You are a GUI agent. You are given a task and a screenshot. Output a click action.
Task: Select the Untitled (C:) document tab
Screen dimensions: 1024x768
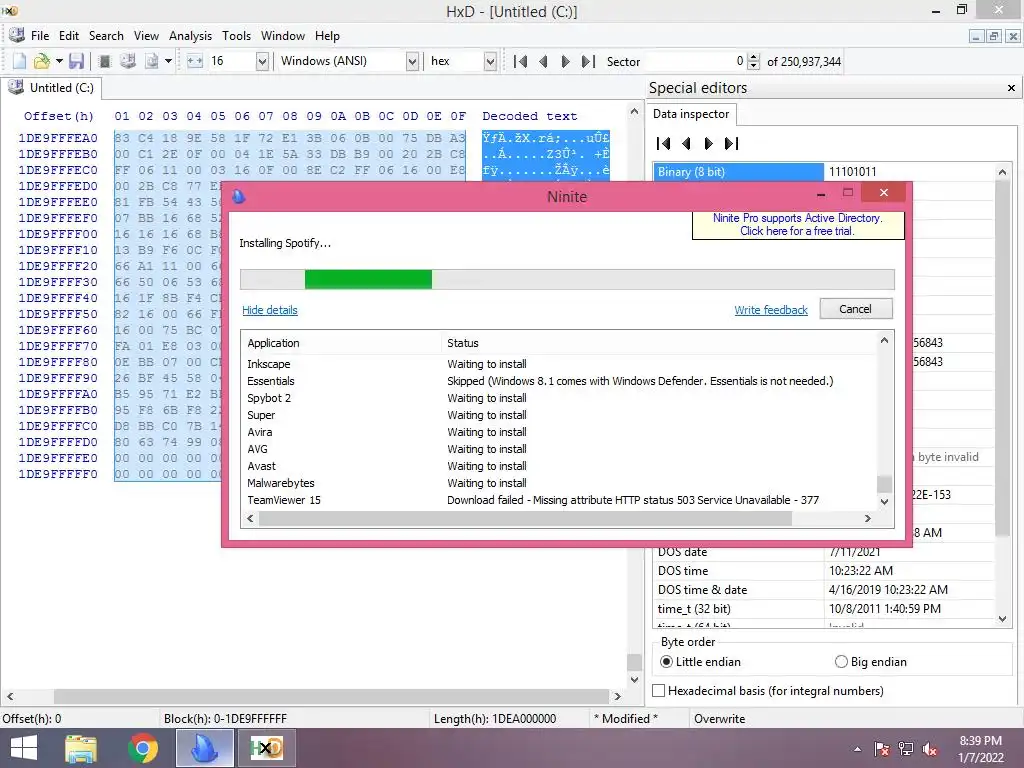tap(52, 88)
